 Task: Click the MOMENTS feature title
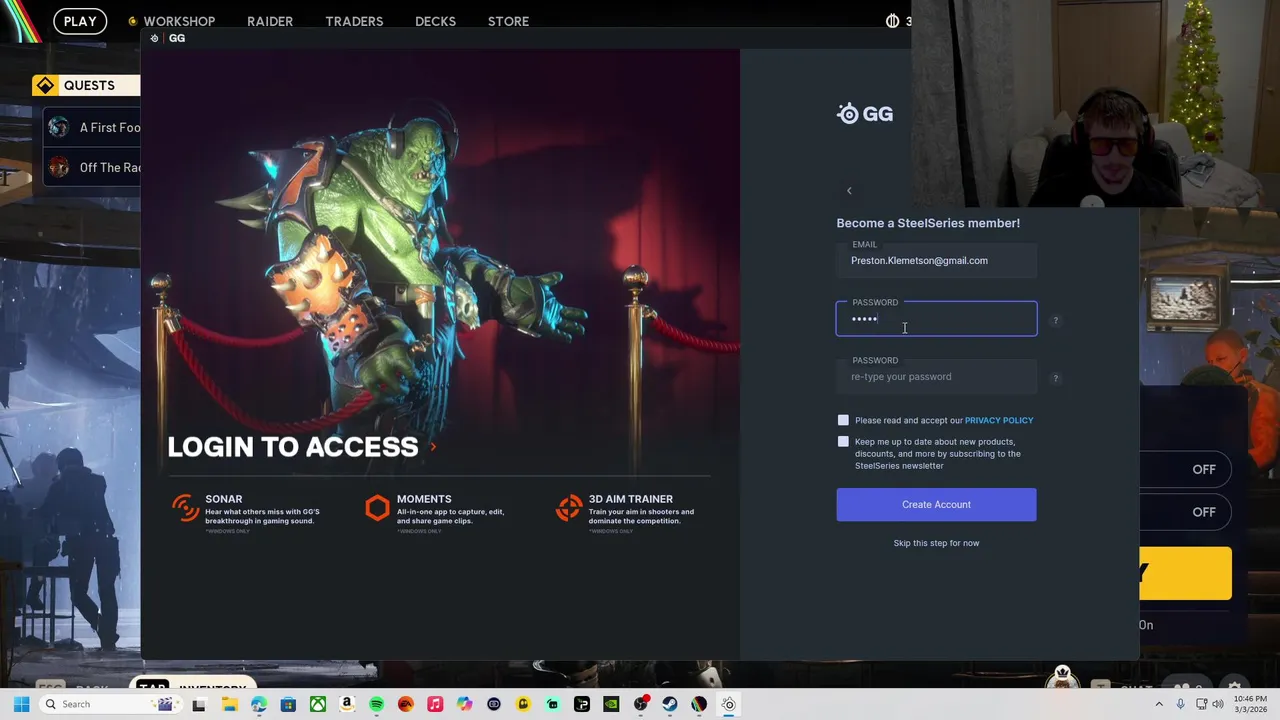[424, 499]
